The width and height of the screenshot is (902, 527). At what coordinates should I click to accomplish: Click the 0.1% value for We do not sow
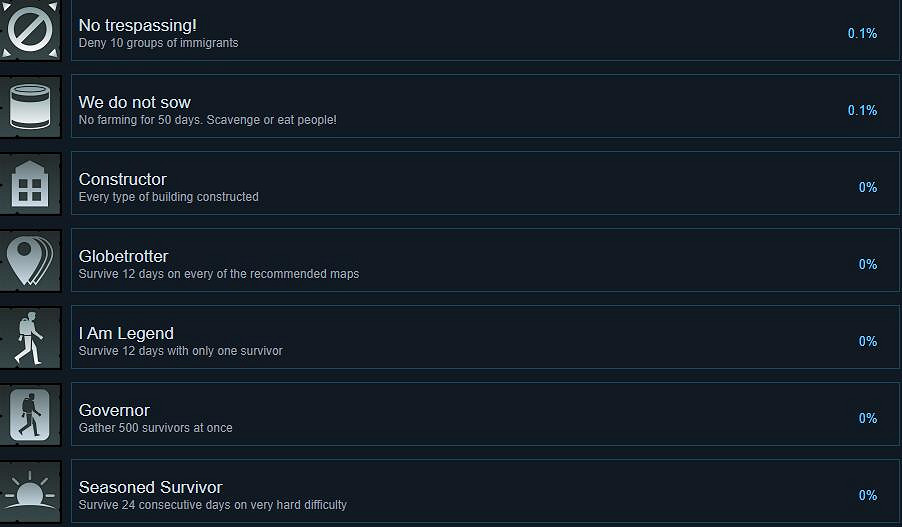[862, 110]
